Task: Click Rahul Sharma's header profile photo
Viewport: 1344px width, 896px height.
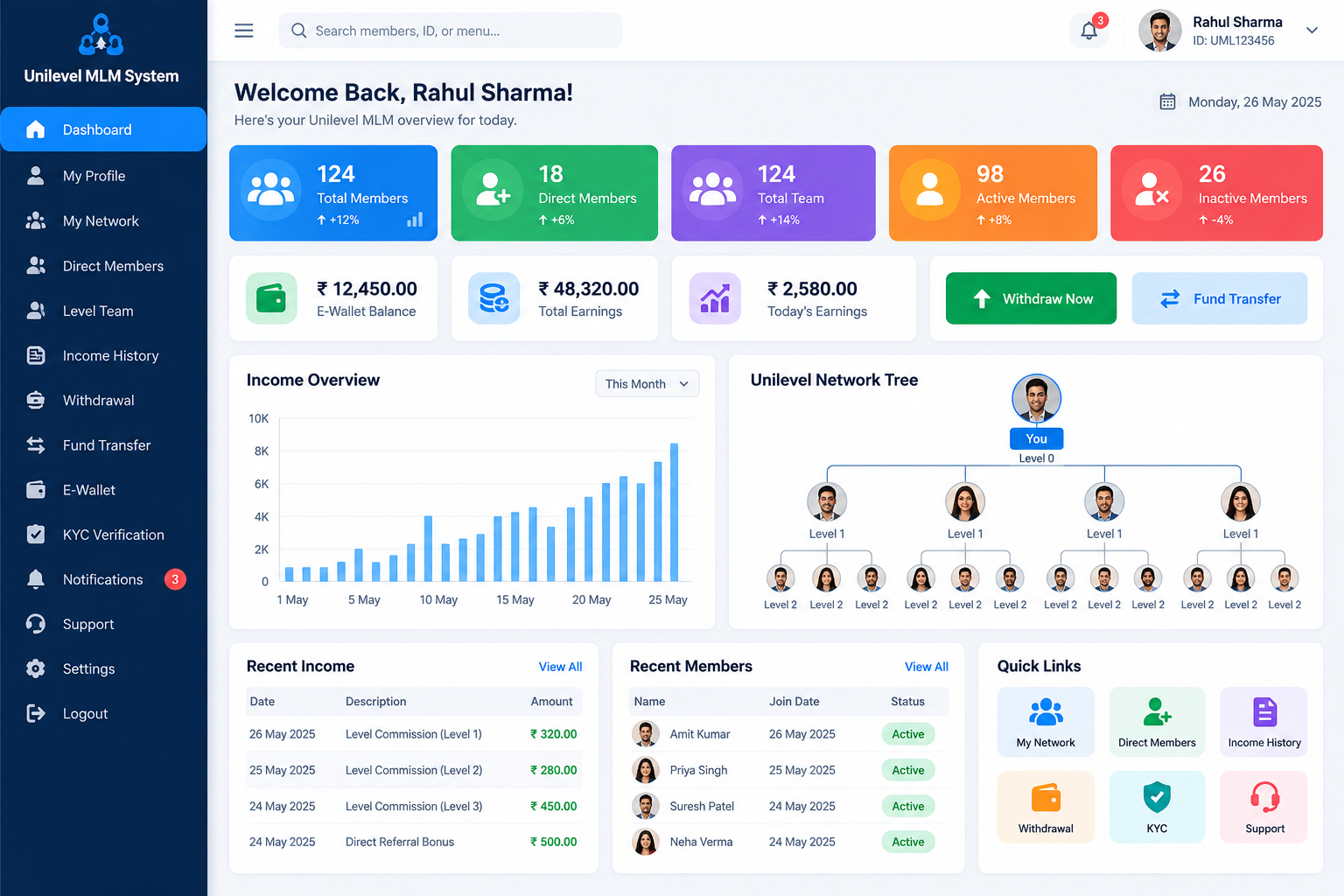Action: (x=1159, y=31)
